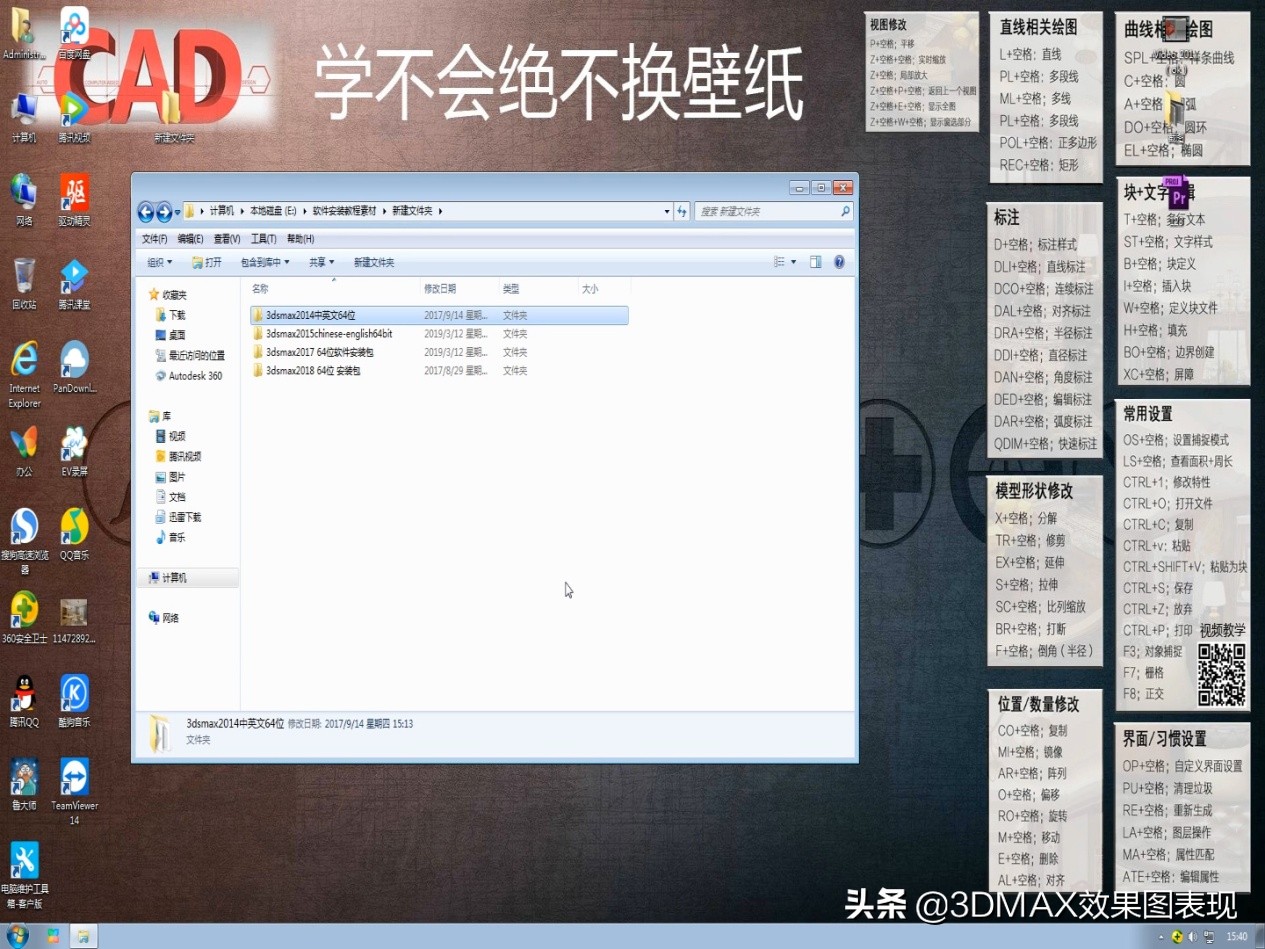The height and width of the screenshot is (949, 1265).
Task: Click the Explorer Forward navigation arrow
Action: 164,211
